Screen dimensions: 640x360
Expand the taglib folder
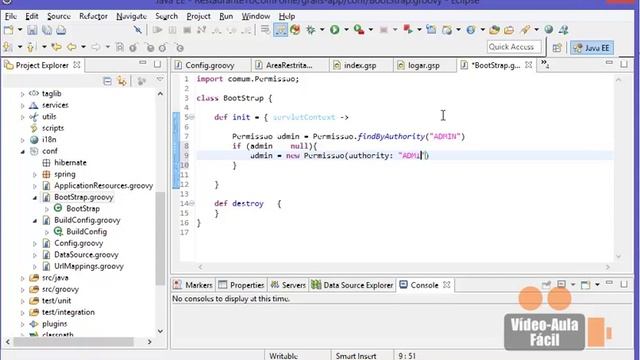click(22, 94)
